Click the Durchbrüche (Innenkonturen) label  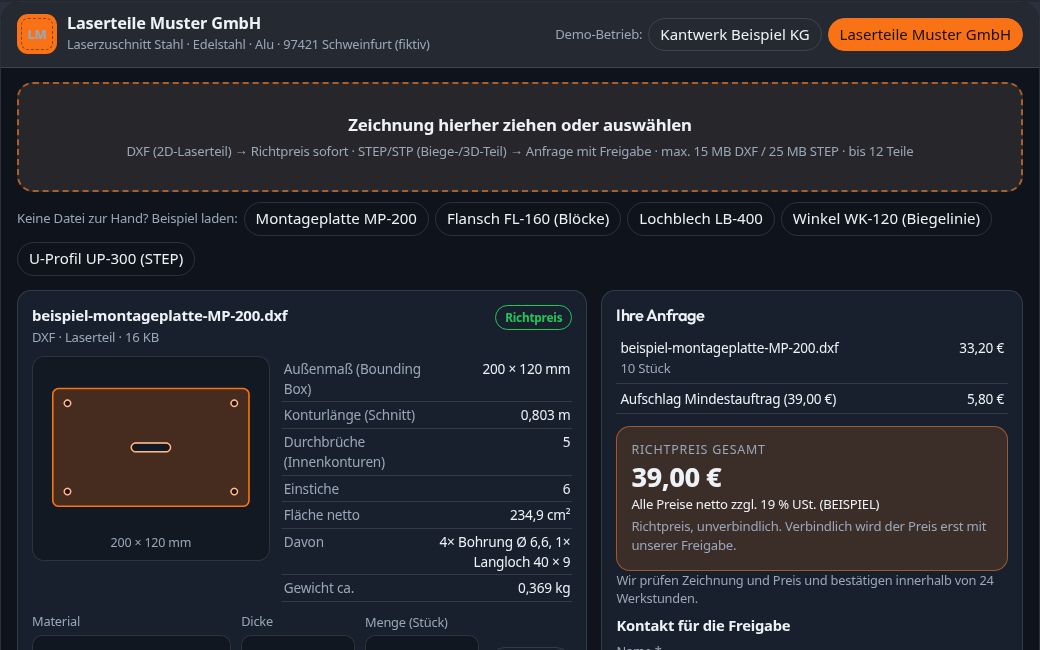pos(334,452)
